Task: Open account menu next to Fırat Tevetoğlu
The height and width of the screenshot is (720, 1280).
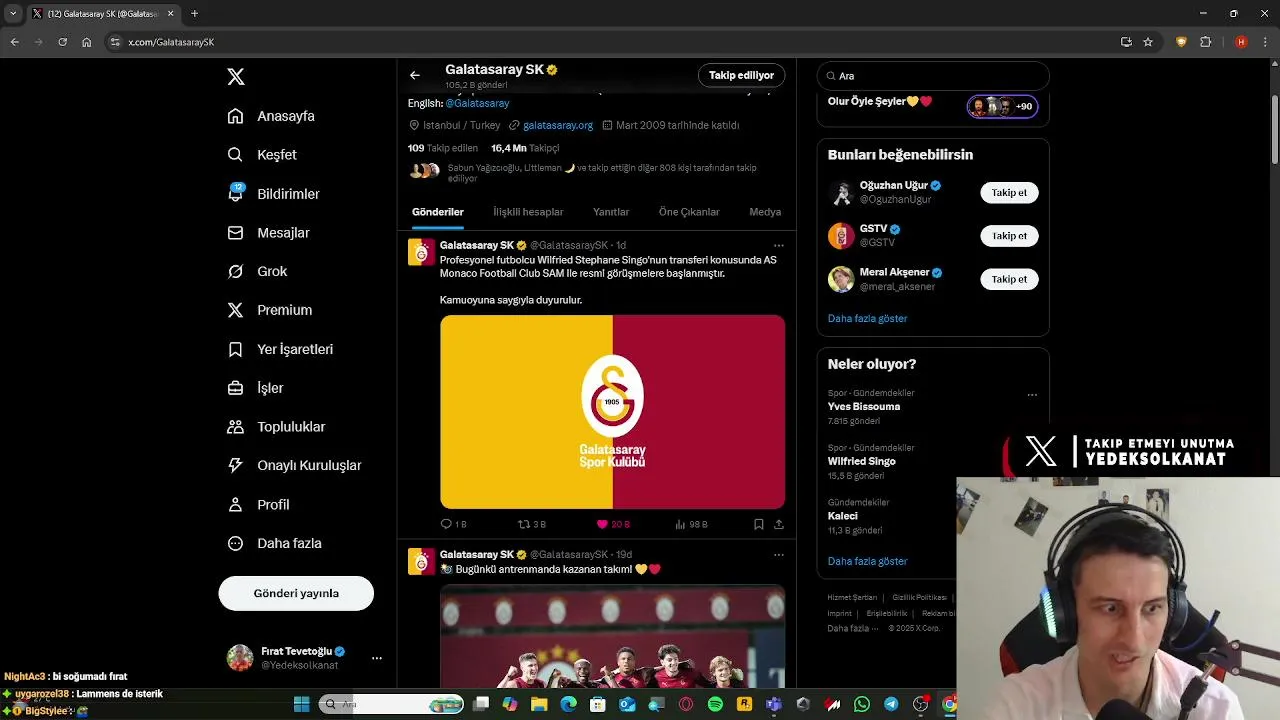Action: [x=377, y=658]
